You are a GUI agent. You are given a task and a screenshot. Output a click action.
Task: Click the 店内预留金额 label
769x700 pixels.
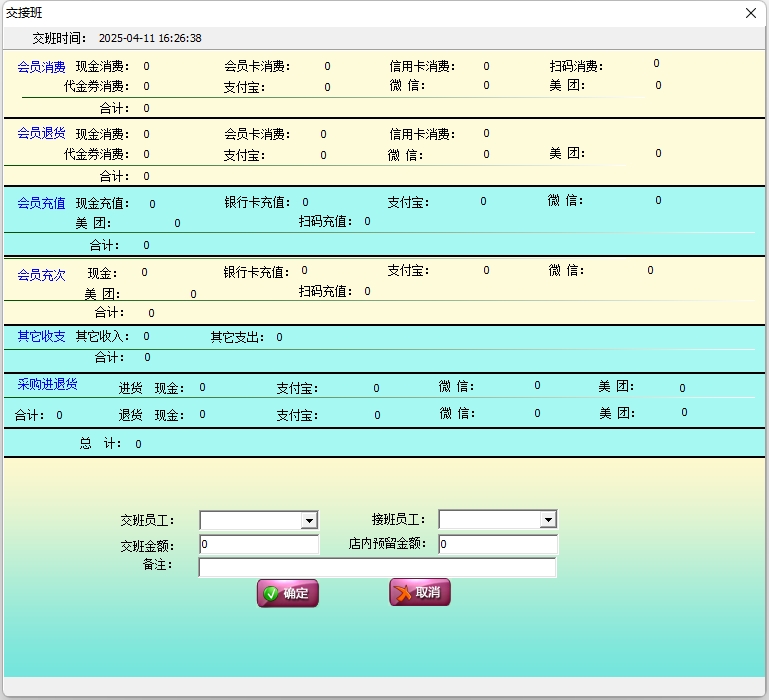(x=387, y=544)
